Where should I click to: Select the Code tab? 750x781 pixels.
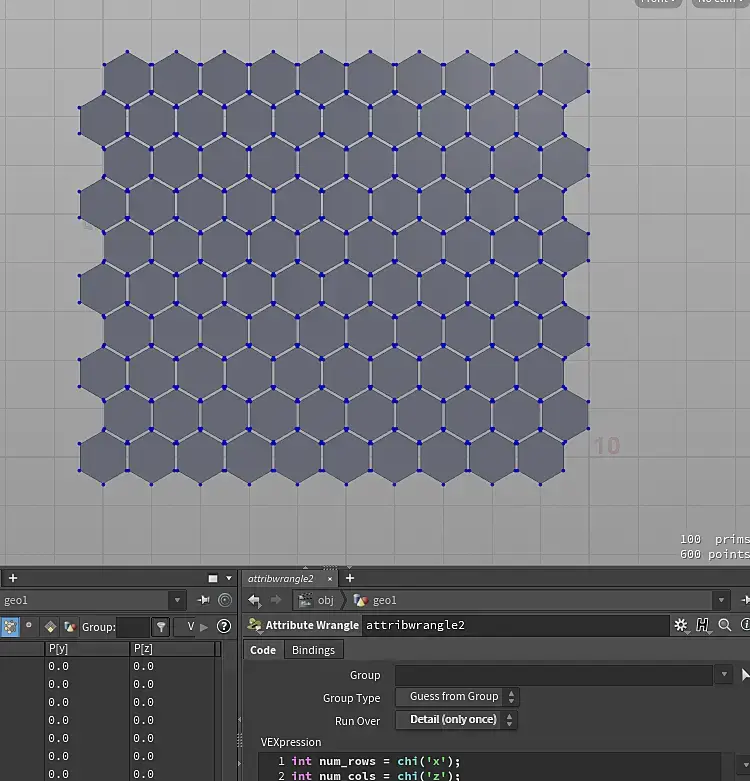(263, 650)
